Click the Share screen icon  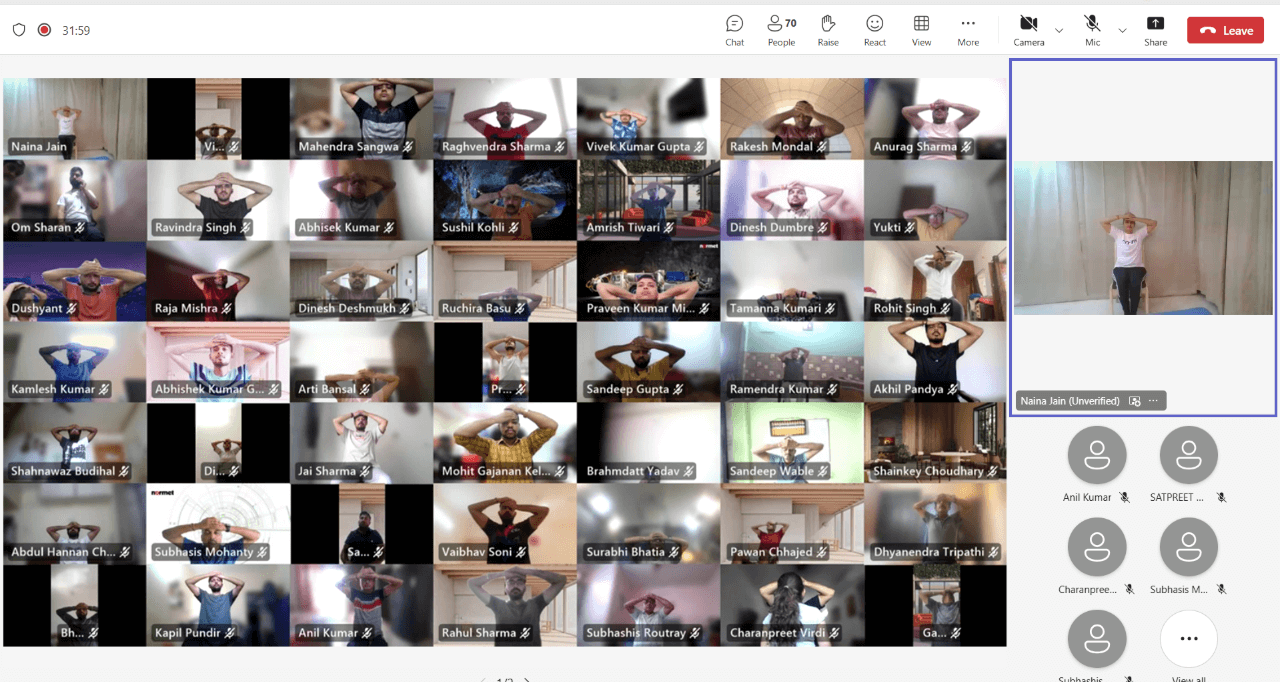click(1155, 30)
